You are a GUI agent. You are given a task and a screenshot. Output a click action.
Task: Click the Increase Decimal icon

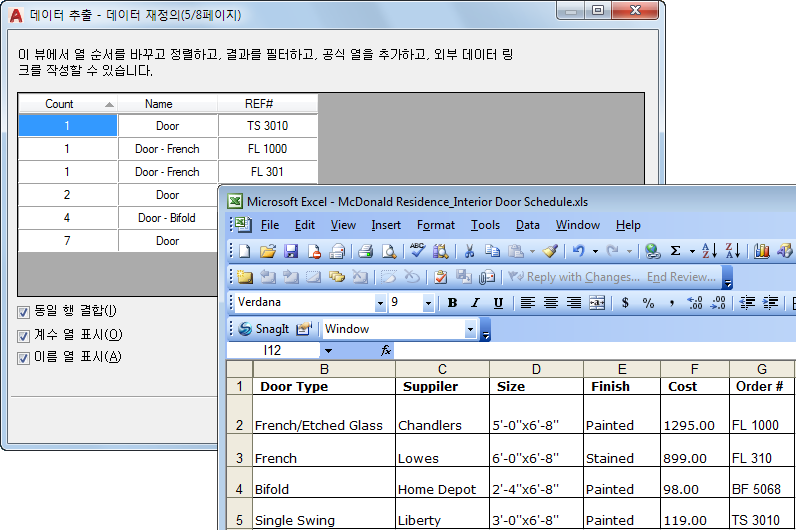tap(694, 303)
